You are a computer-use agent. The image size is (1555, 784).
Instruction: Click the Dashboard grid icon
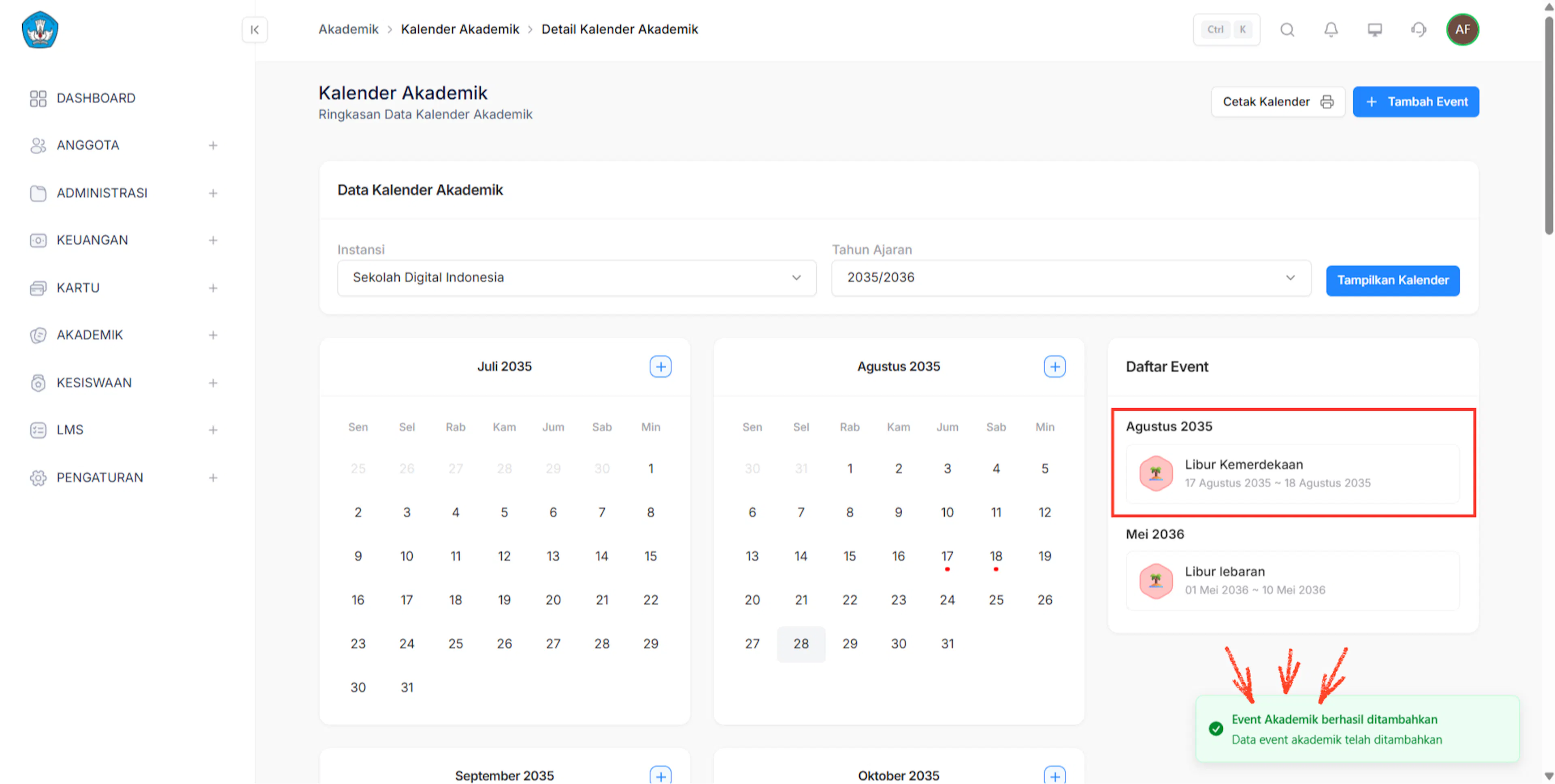[x=38, y=98]
